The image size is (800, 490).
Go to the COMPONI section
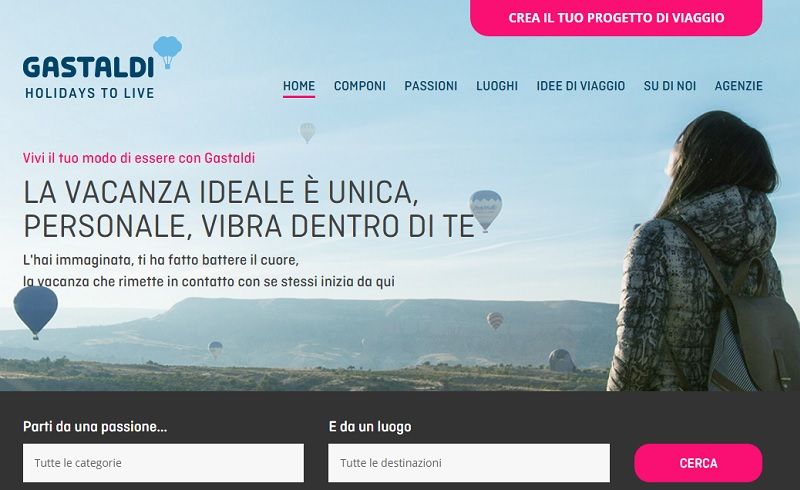pos(360,86)
